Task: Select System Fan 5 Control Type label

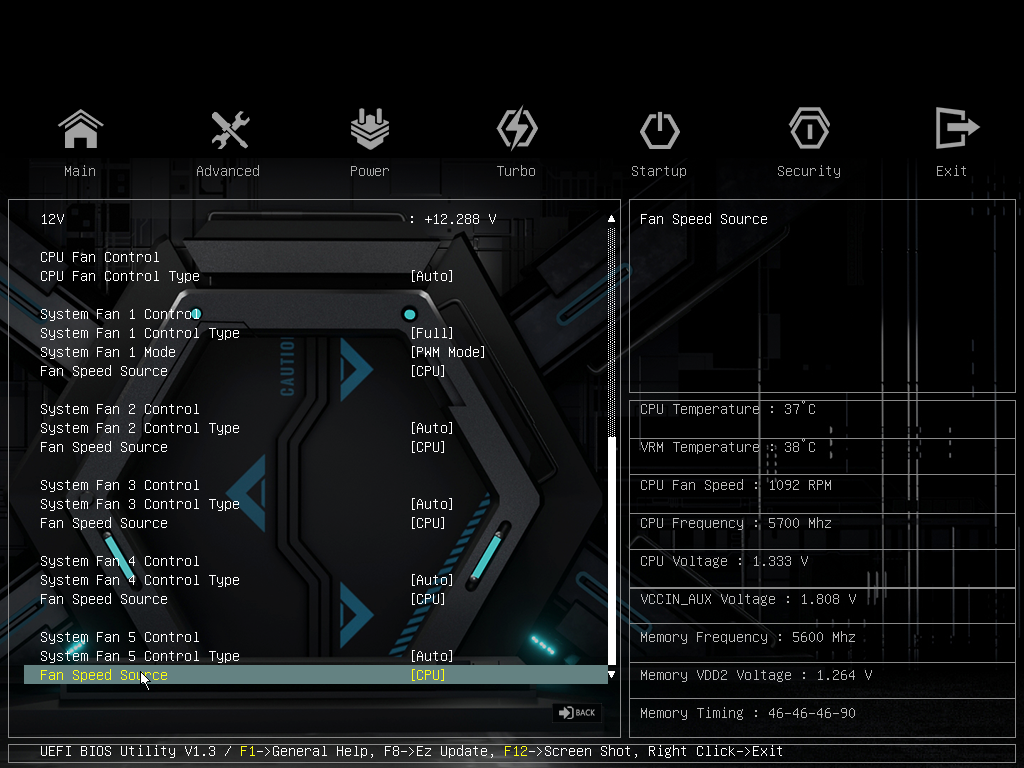Action: (x=140, y=656)
